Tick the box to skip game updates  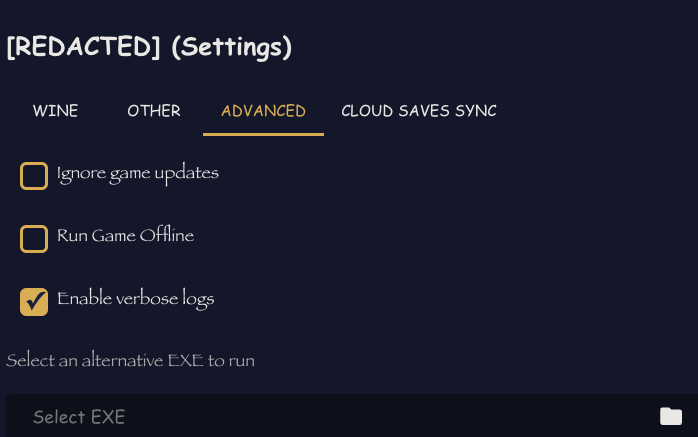click(34, 176)
